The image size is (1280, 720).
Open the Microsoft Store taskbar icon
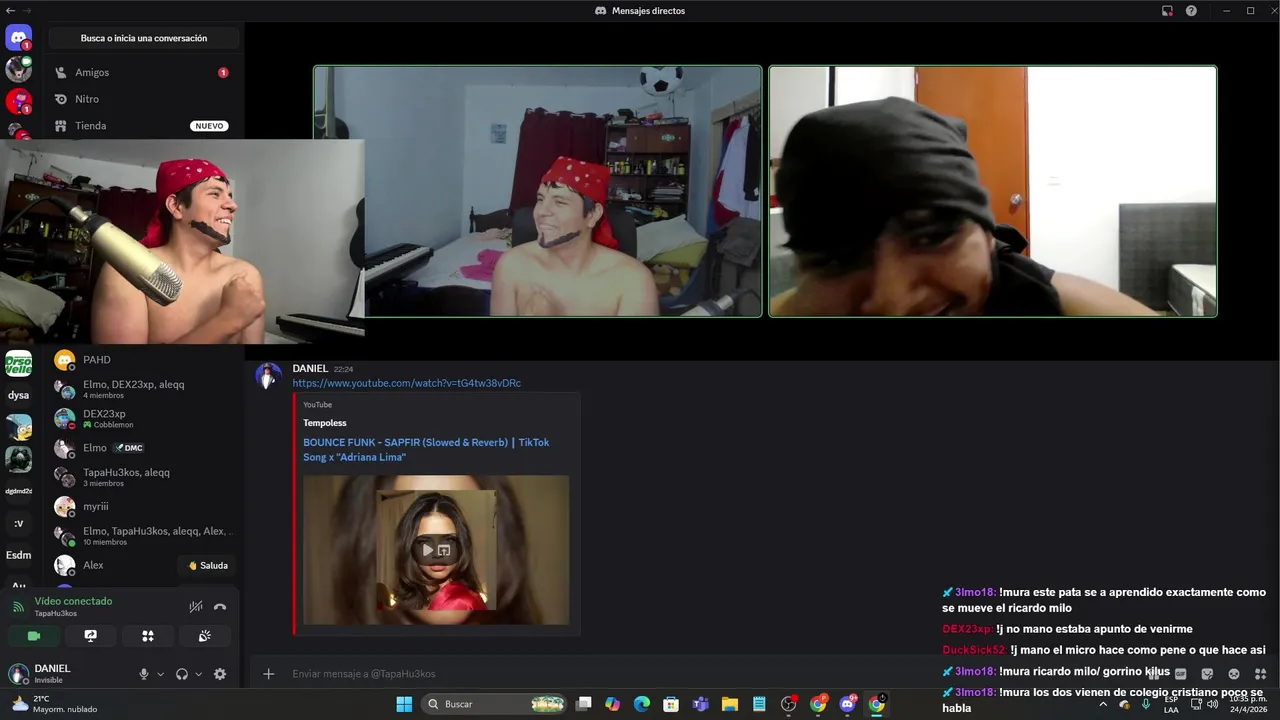pyautogui.click(x=671, y=704)
